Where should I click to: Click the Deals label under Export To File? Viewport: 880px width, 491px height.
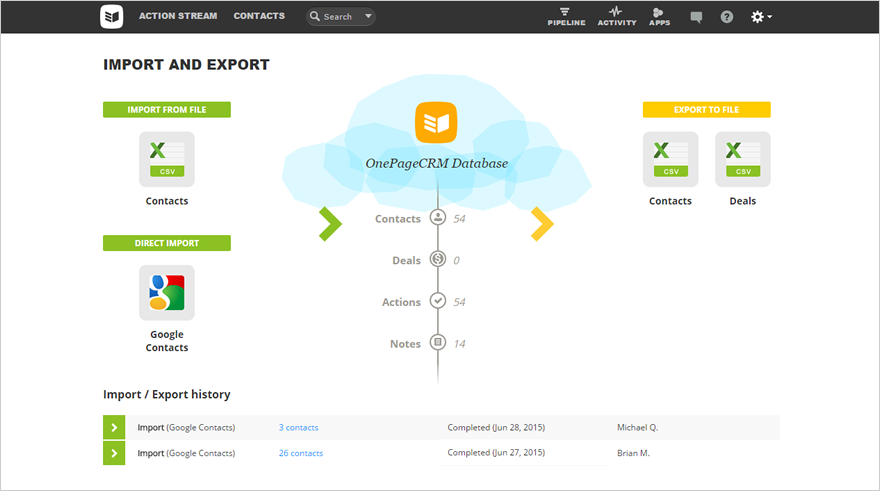coord(742,201)
